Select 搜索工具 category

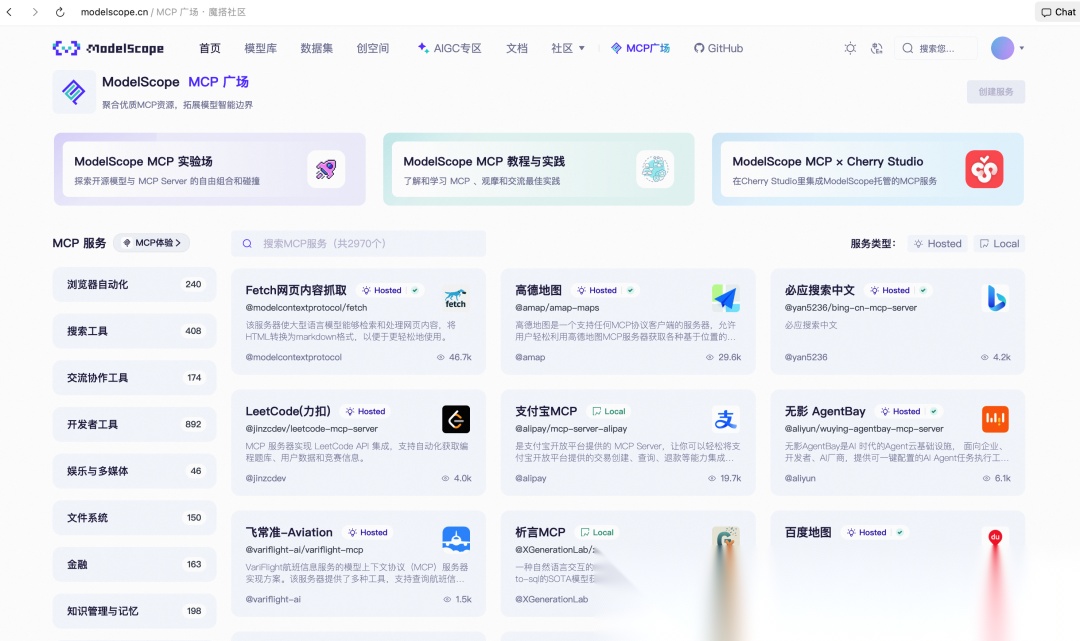pos(134,331)
